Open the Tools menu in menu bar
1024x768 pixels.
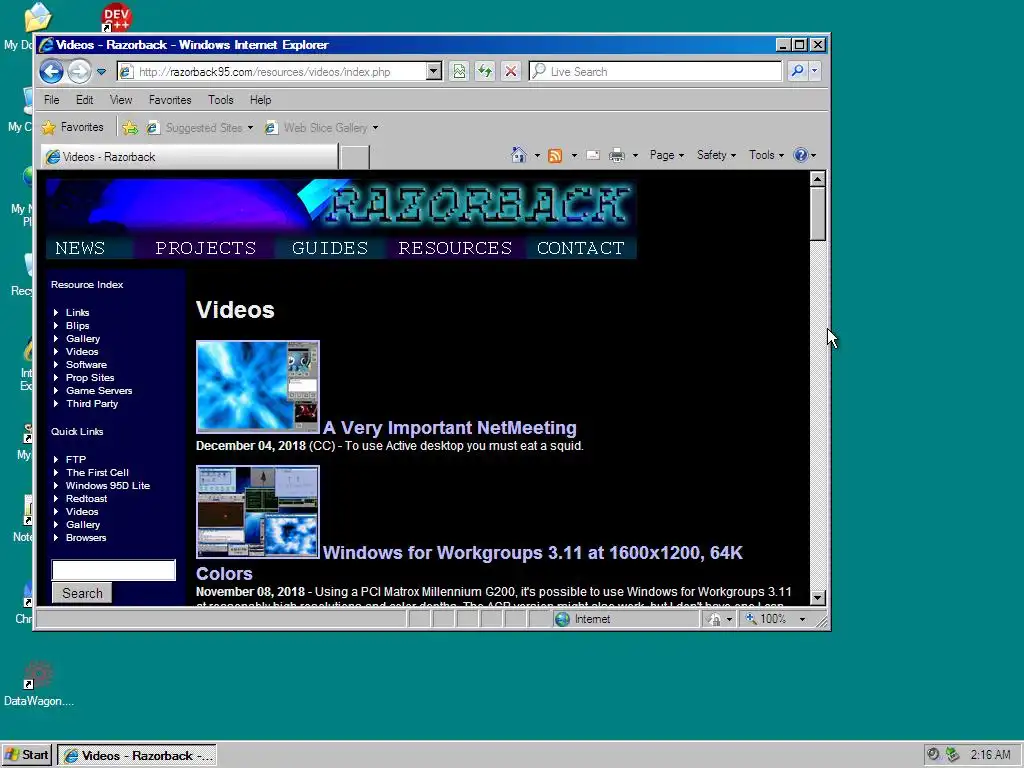click(x=221, y=100)
